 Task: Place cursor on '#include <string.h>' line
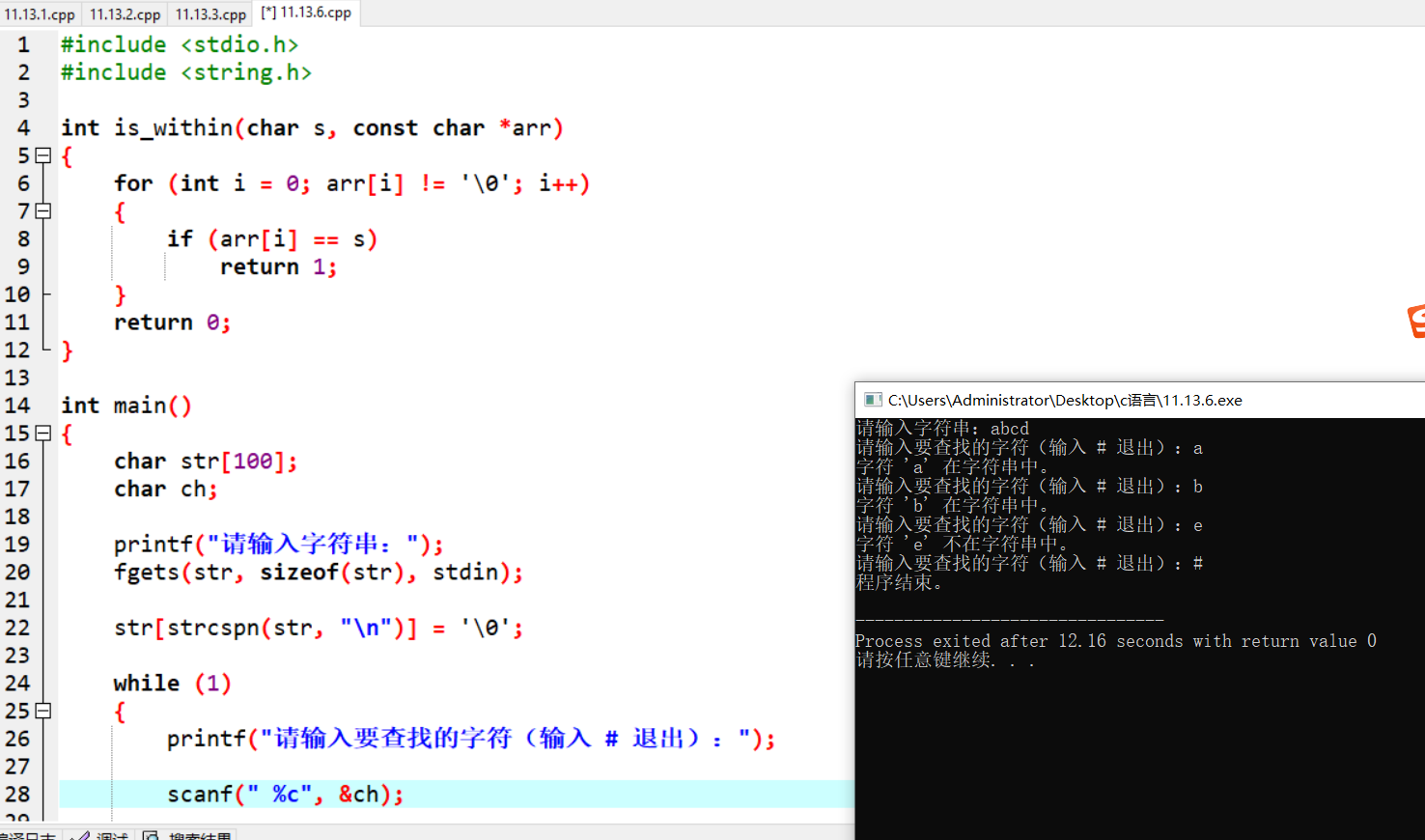tap(186, 72)
